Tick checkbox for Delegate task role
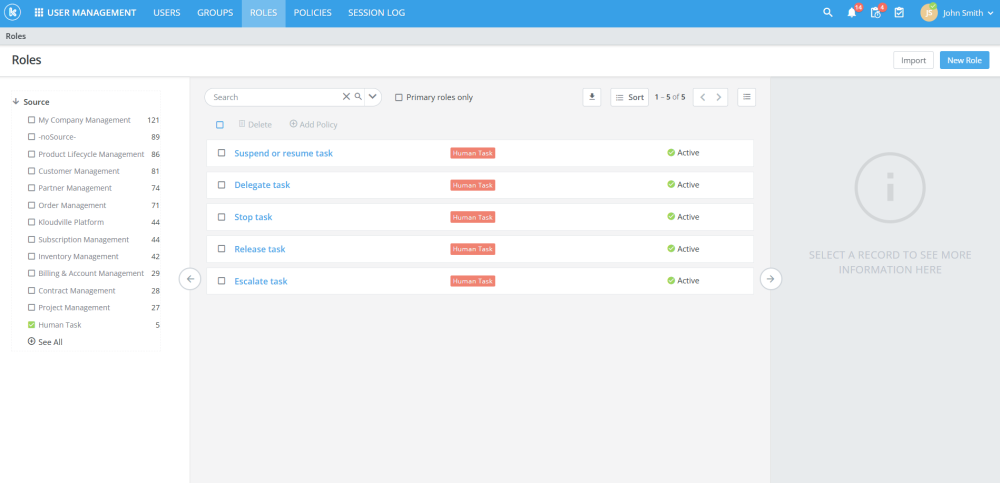Screen dimensions: 1000x483 (x=221, y=185)
